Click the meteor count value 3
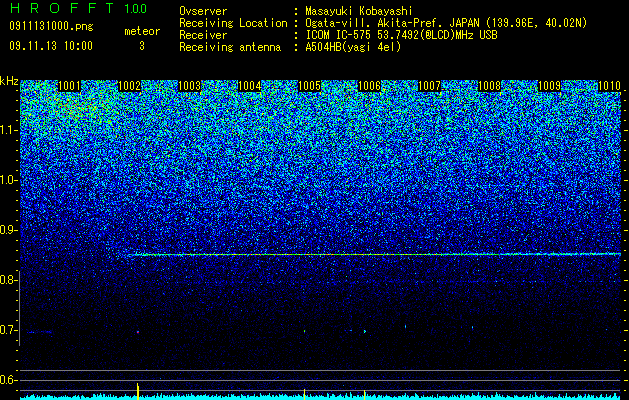This screenshot has width=629, height=400. (x=142, y=46)
